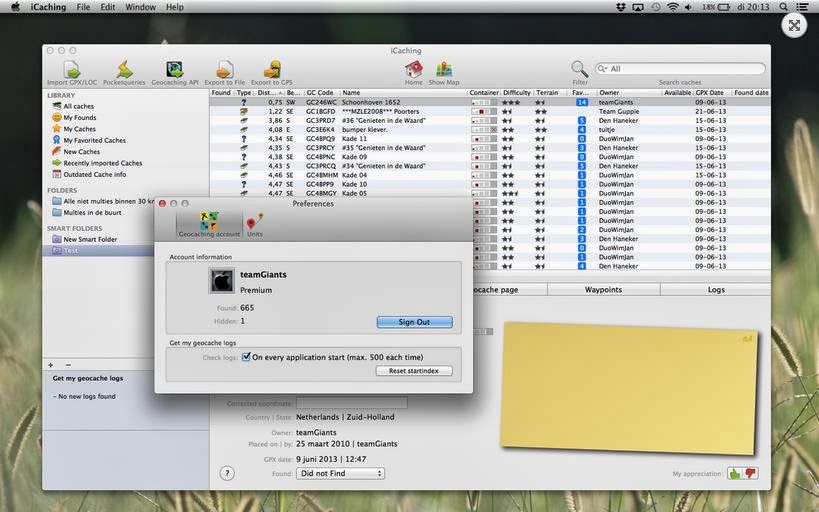Select cache row 'Kade 11'
The image size is (819, 512).
489,139
